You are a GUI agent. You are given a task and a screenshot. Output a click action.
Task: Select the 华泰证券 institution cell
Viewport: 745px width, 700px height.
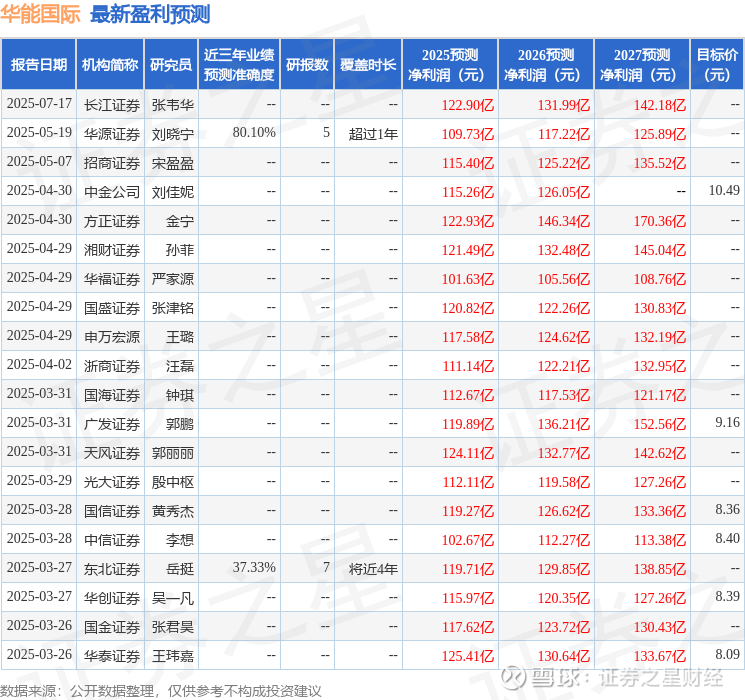click(x=112, y=656)
